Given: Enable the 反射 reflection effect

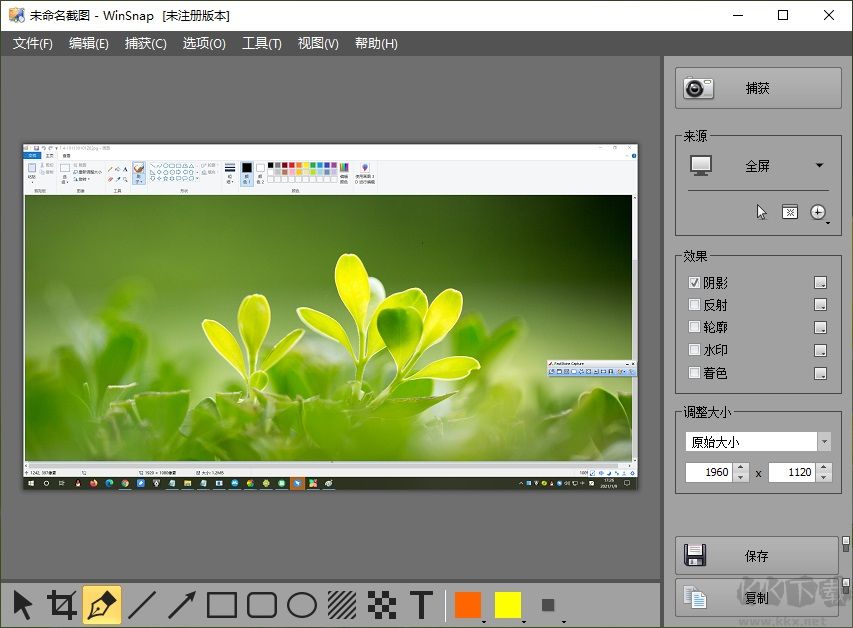Looking at the screenshot, I should (696, 305).
